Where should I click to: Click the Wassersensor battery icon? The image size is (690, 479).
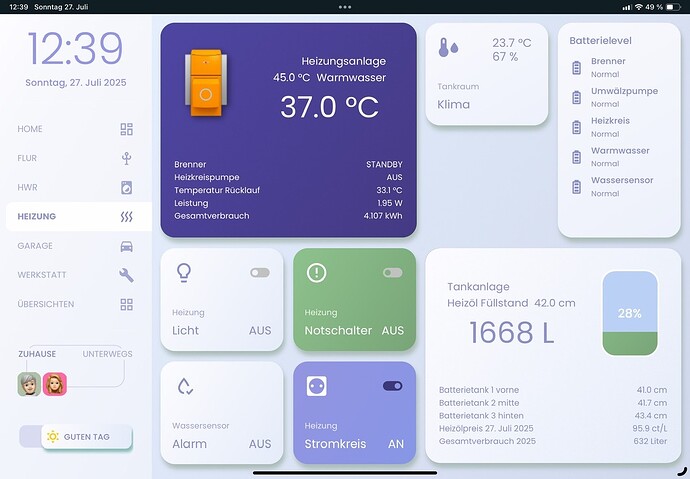pos(576,186)
